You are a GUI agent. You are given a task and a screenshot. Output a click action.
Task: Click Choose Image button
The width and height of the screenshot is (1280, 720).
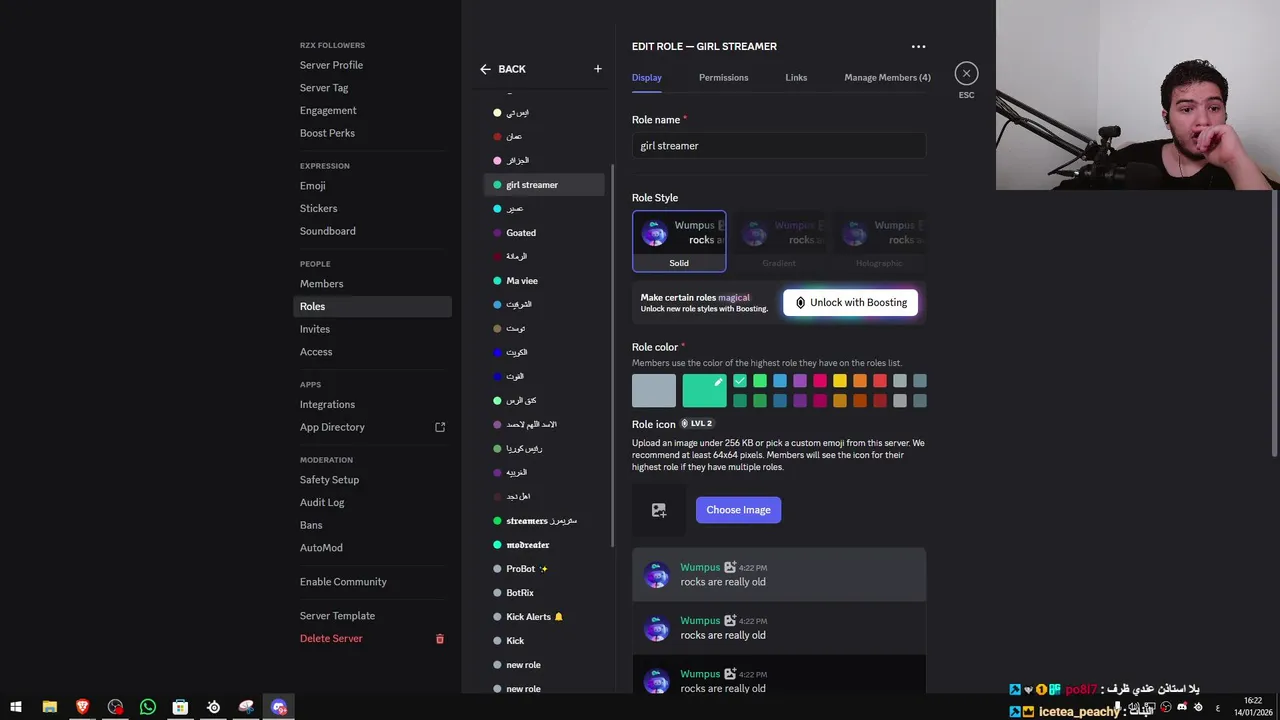738,510
